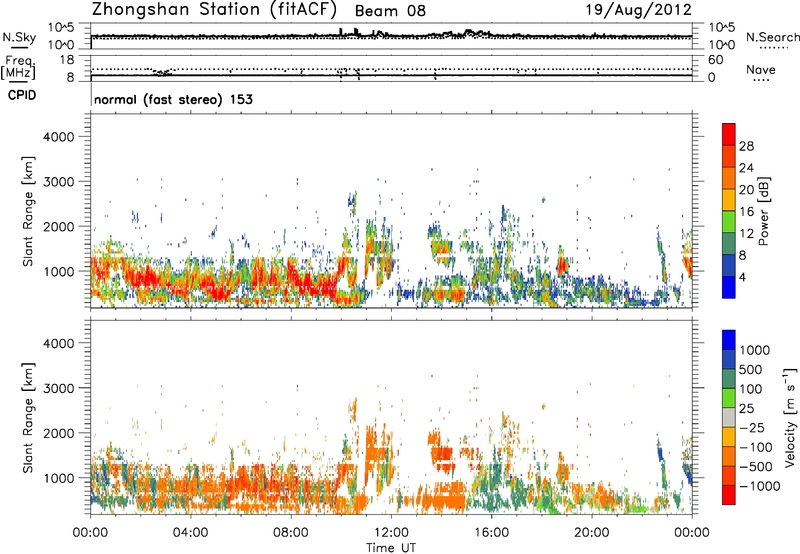Pick the green Velocity segment between 100 and 25
This screenshot has width=800, height=554.
click(729, 398)
